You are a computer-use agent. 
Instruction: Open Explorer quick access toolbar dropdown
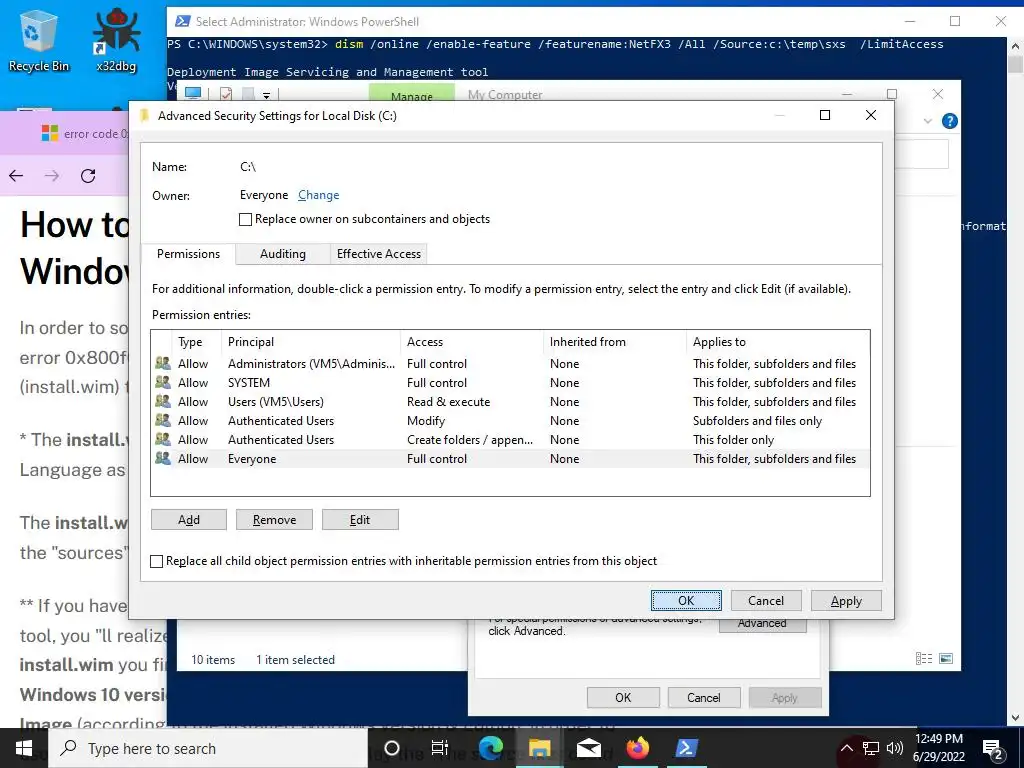coord(266,95)
